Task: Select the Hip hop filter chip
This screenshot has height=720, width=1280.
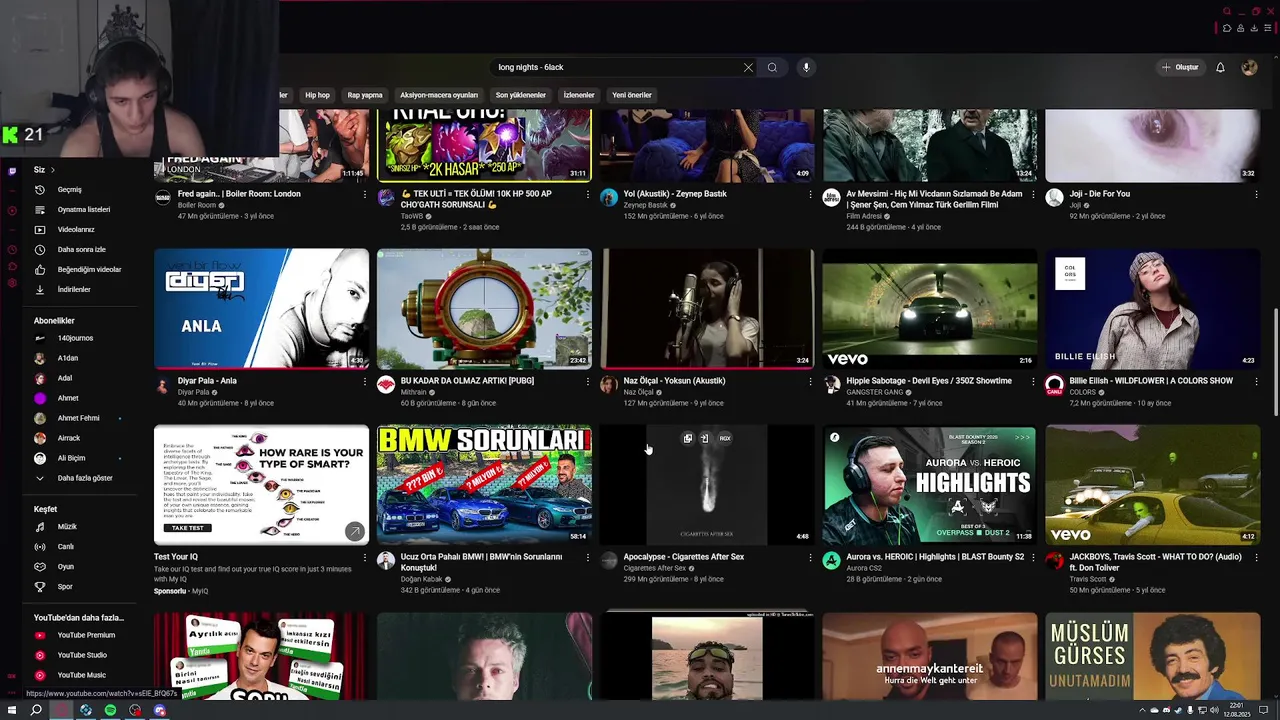Action: (x=317, y=95)
